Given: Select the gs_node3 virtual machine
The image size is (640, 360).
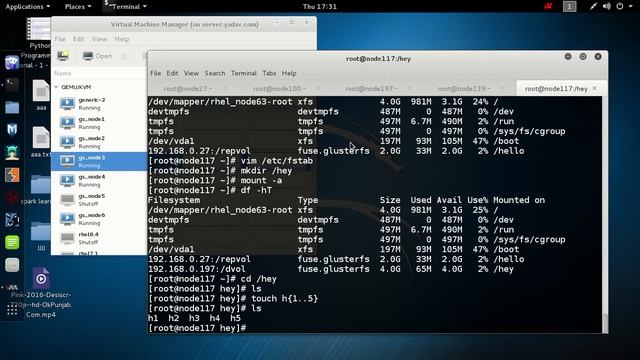Looking at the screenshot, I should 99,161.
